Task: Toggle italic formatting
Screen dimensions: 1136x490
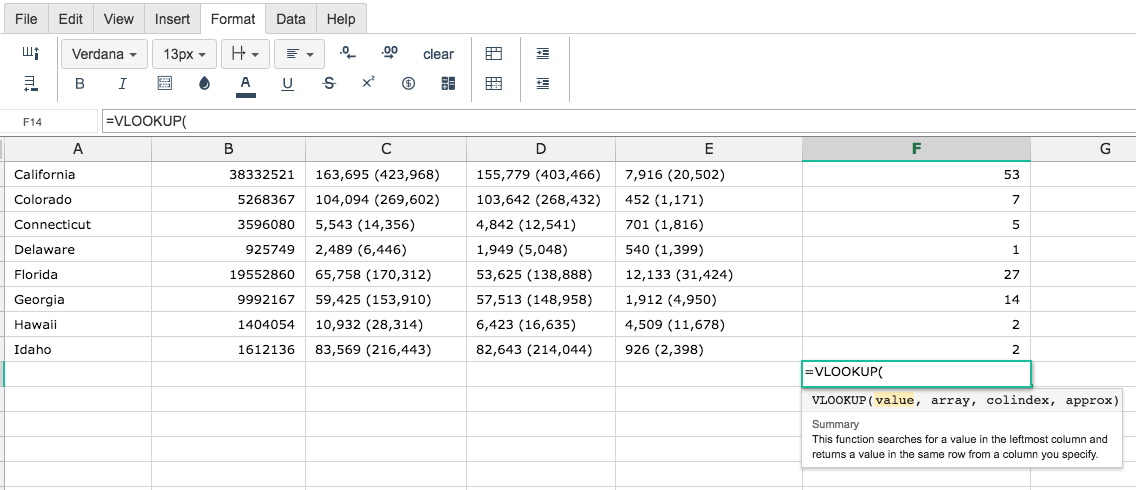Action: tap(122, 84)
